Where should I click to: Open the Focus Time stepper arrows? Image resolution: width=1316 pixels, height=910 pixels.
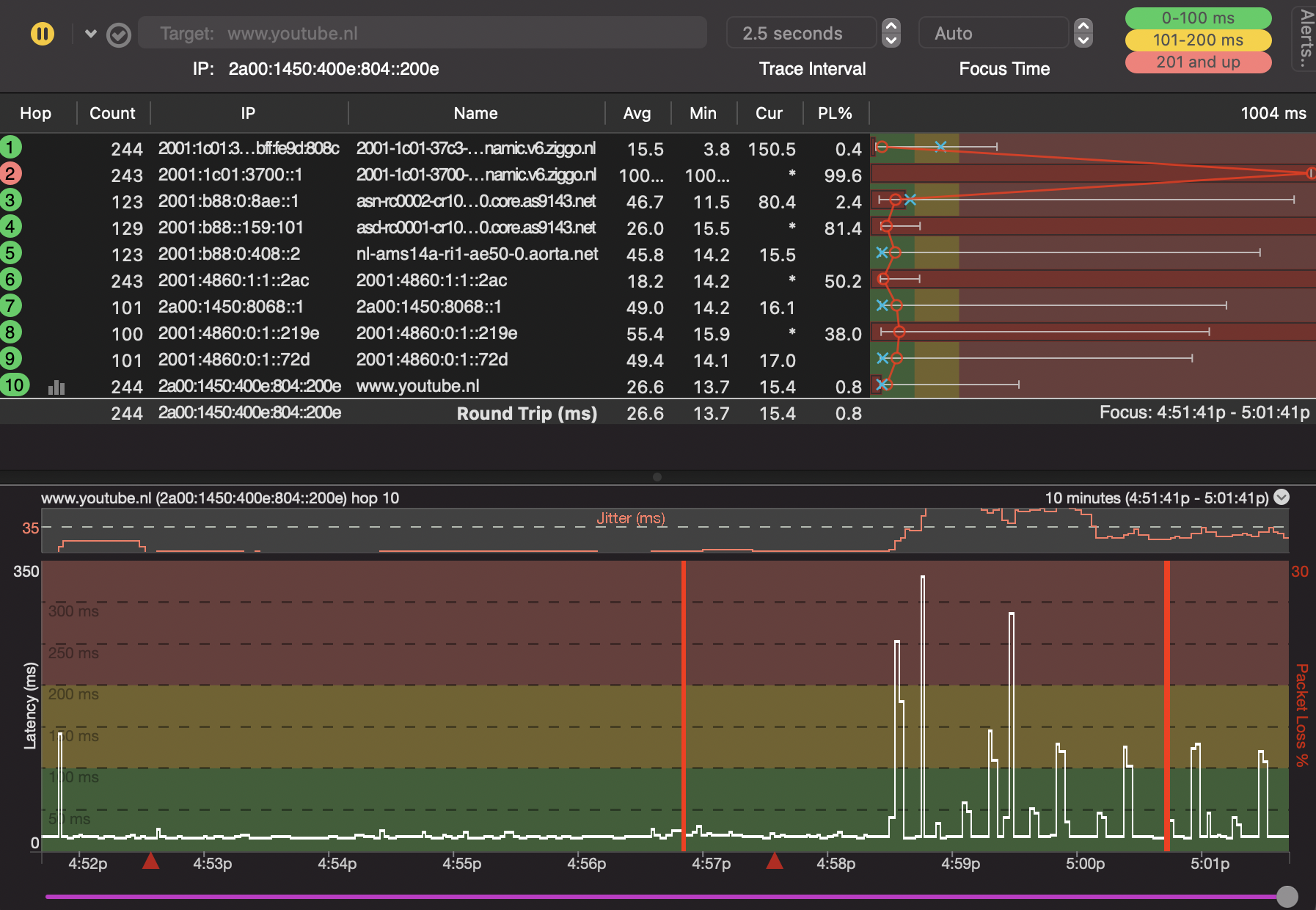tap(1083, 33)
